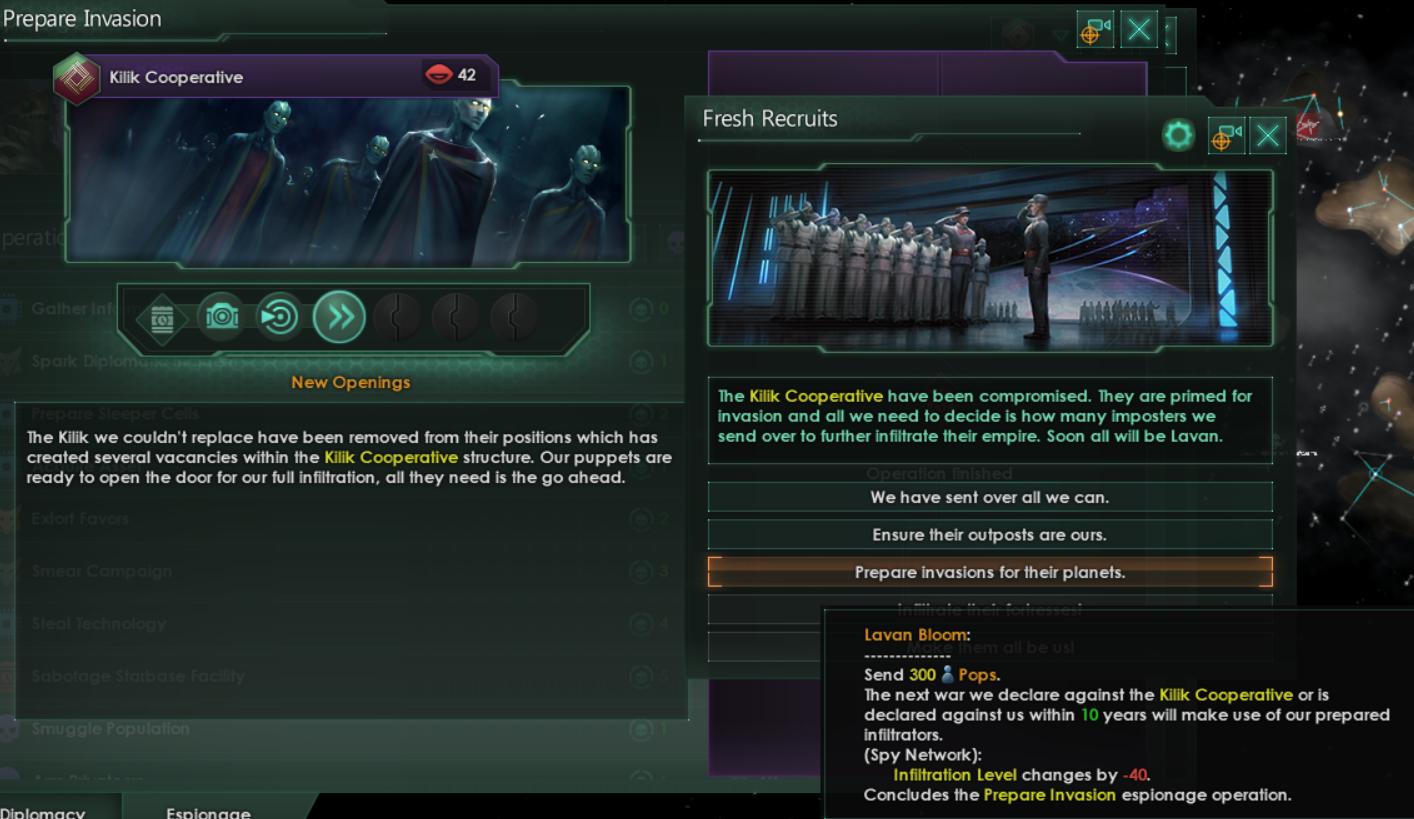Switch to the Espionage tab
Viewport: 1414px width, 819px height.
208,812
